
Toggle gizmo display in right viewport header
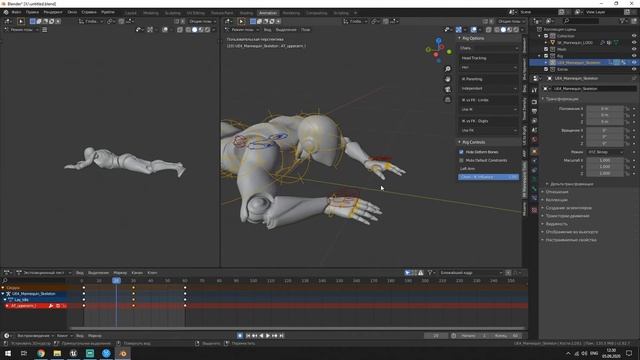click(x=459, y=30)
